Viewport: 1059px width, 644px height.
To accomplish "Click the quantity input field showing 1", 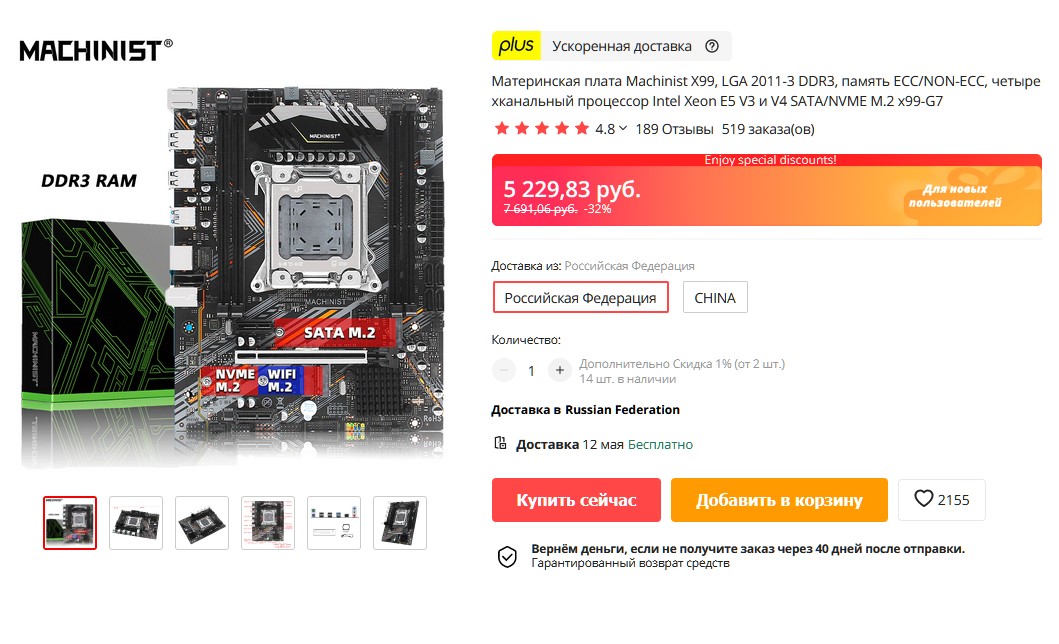I will (532, 371).
